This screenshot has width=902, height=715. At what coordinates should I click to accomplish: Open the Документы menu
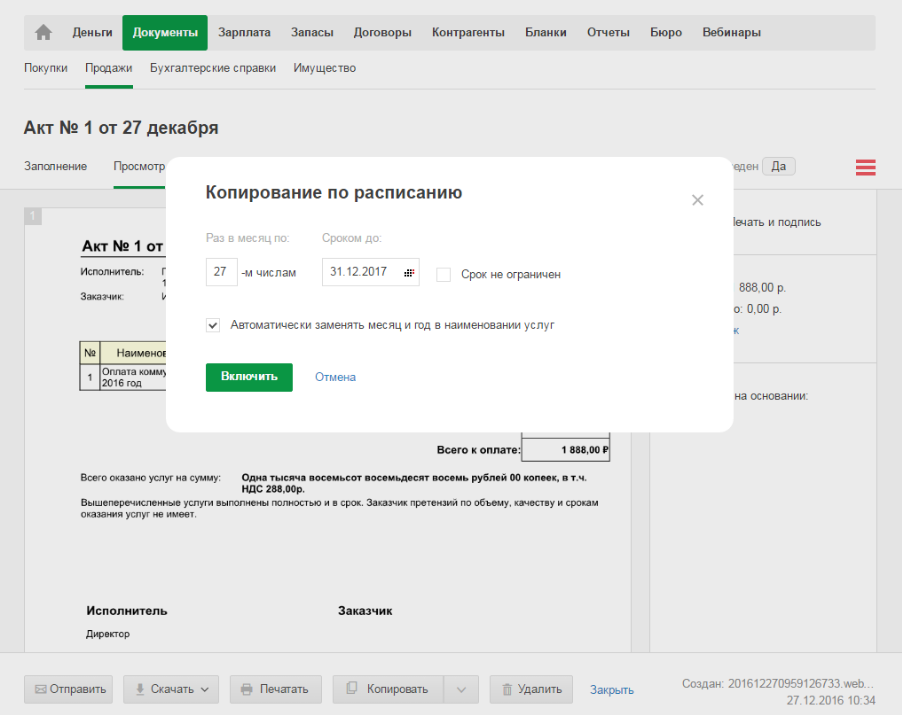165,32
